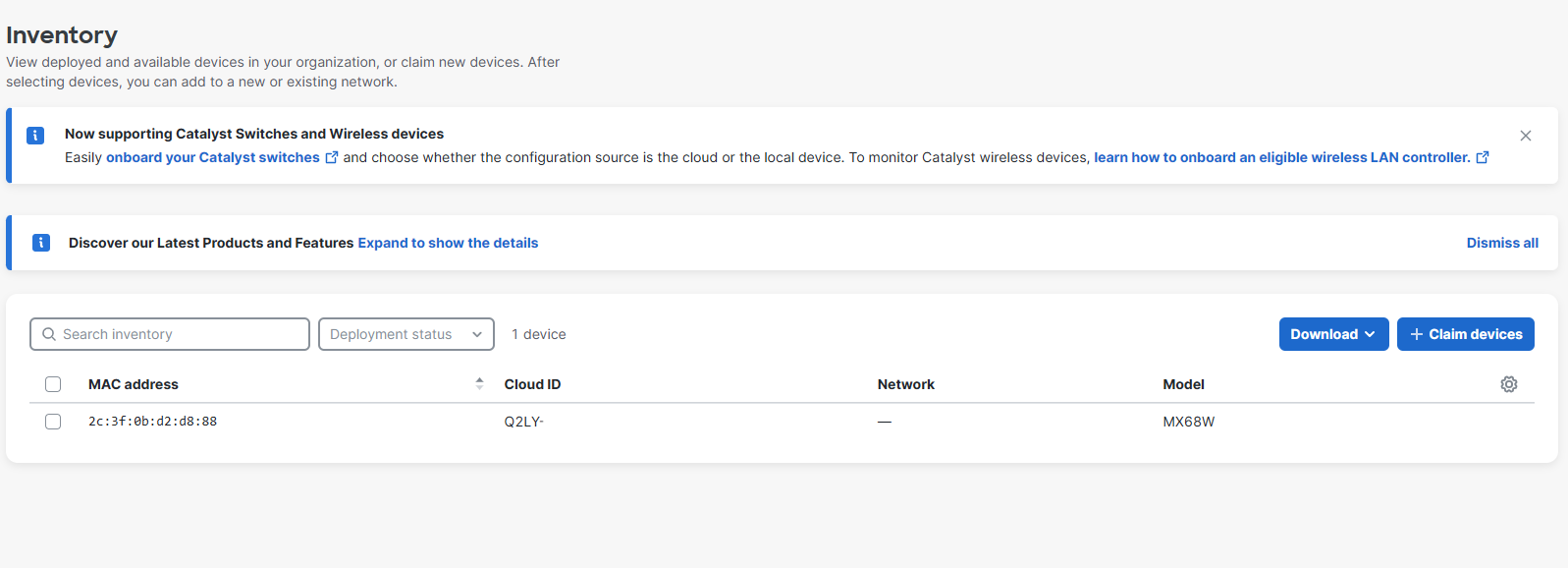
Task: Open the Download options dropdown
Action: click(x=1332, y=334)
